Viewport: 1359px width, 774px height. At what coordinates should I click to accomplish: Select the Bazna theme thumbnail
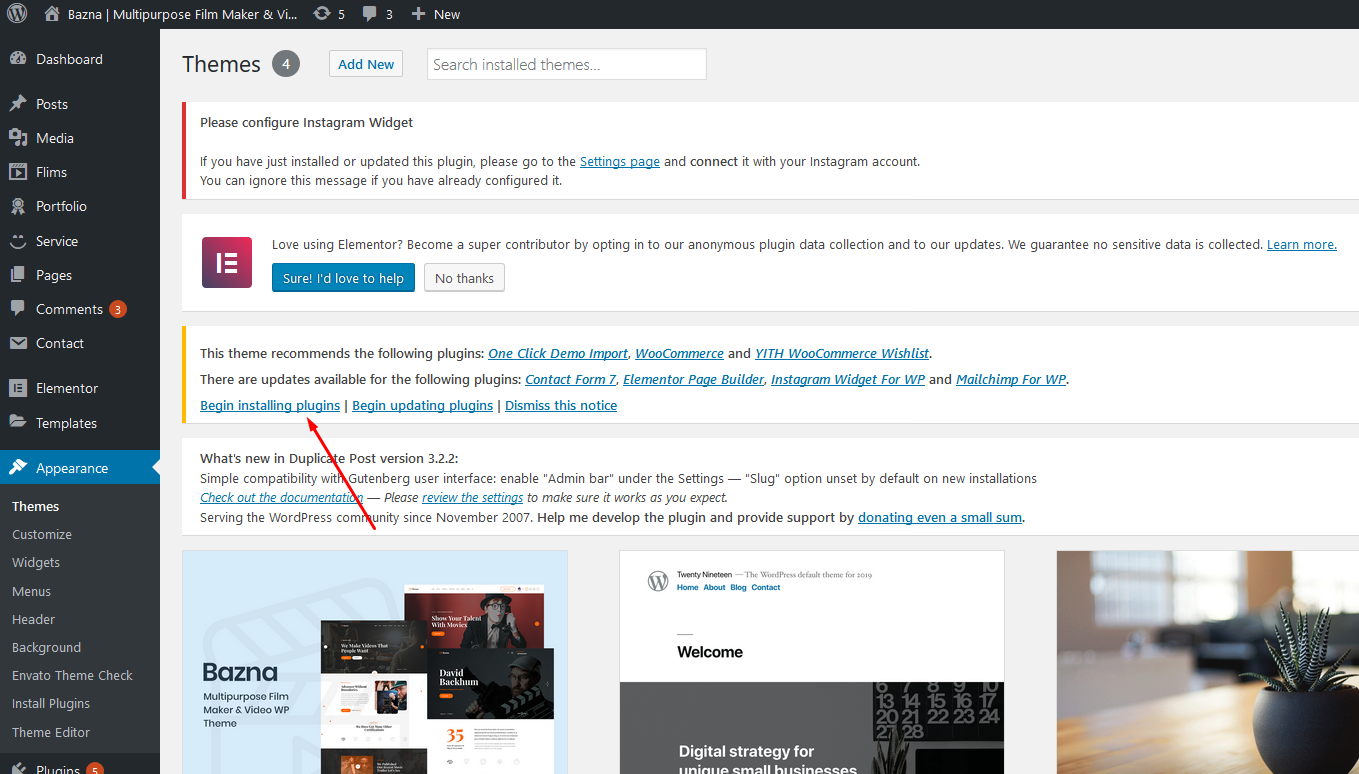tap(375, 662)
